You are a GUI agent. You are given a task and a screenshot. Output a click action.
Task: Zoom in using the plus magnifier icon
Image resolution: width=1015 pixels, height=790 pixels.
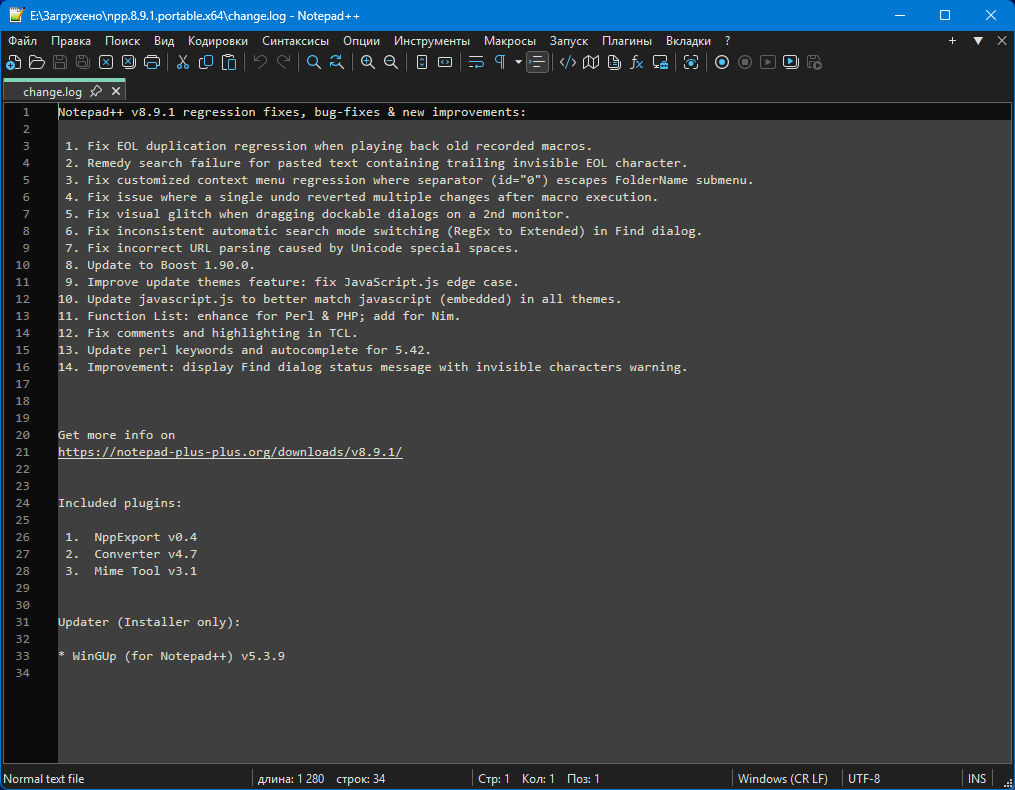pyautogui.click(x=367, y=62)
